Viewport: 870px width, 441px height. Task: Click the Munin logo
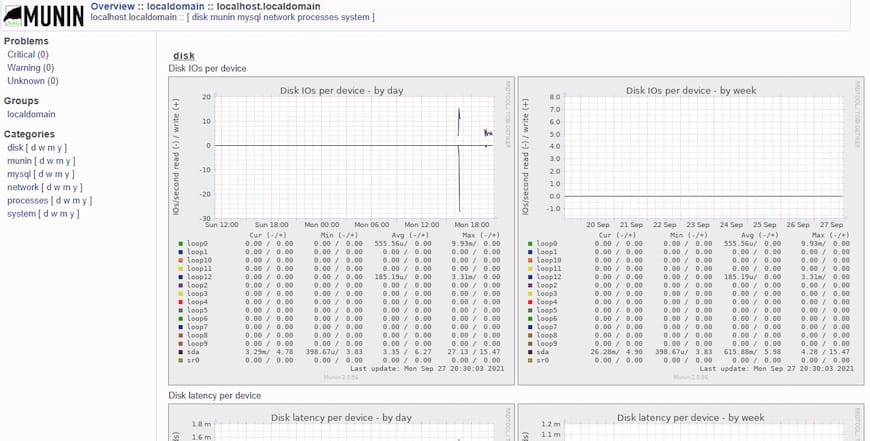[43, 16]
